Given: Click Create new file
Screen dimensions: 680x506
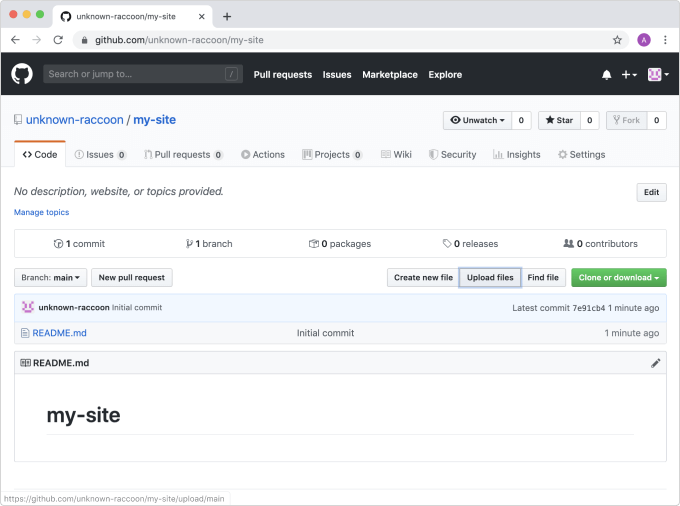Looking at the screenshot, I should (423, 277).
